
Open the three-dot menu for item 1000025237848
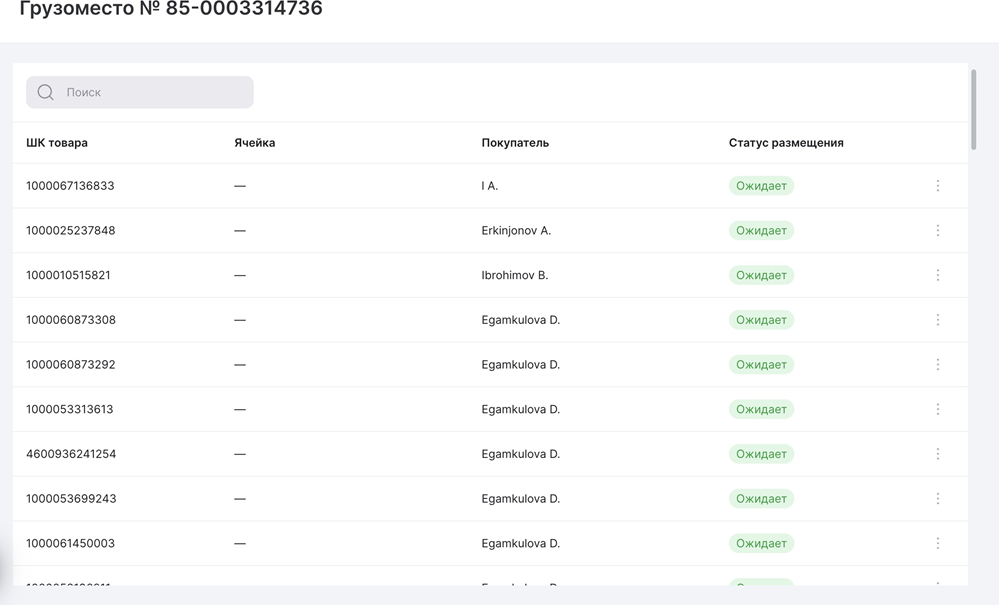(x=937, y=231)
